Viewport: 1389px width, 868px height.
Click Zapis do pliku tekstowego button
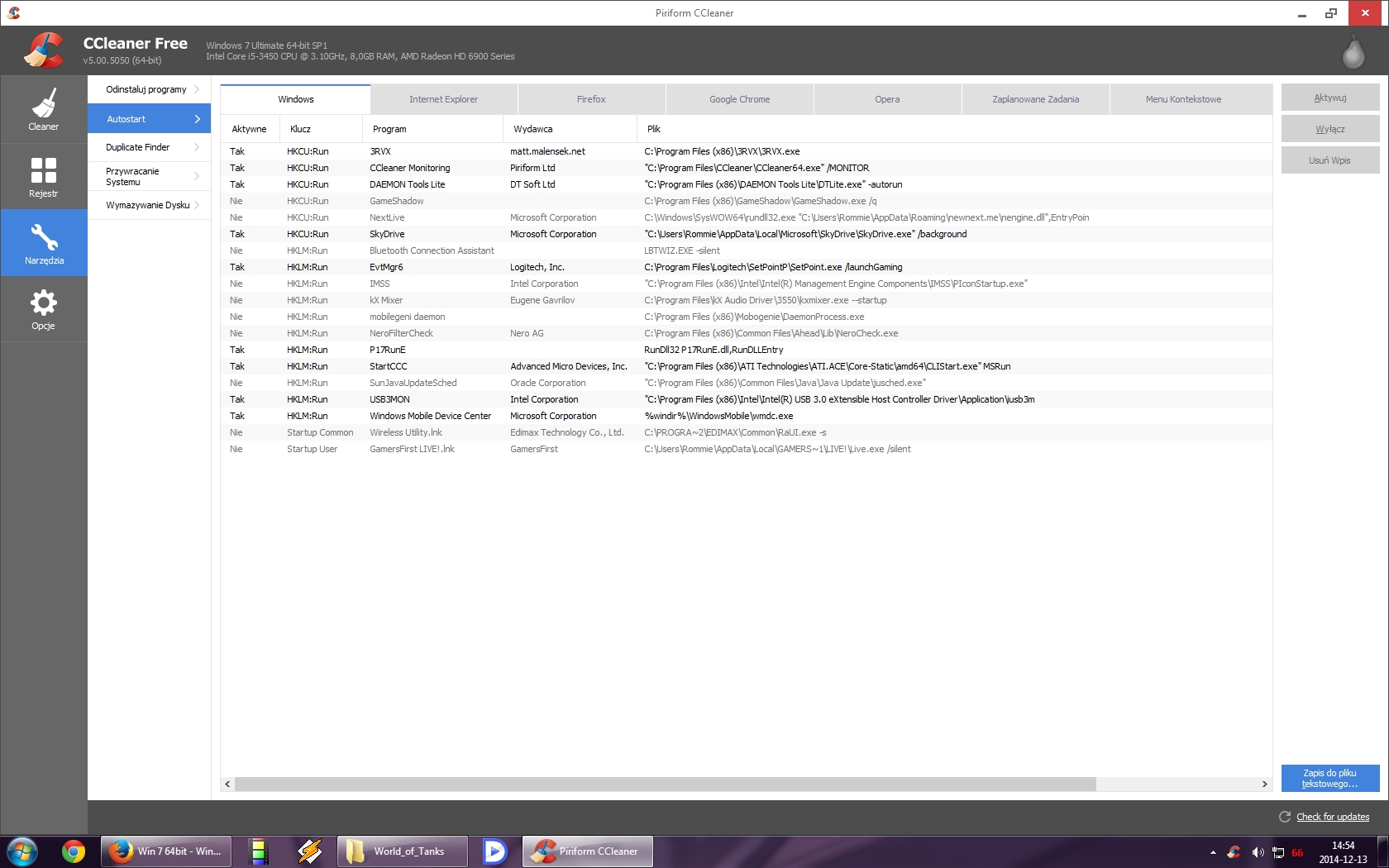[1330, 779]
